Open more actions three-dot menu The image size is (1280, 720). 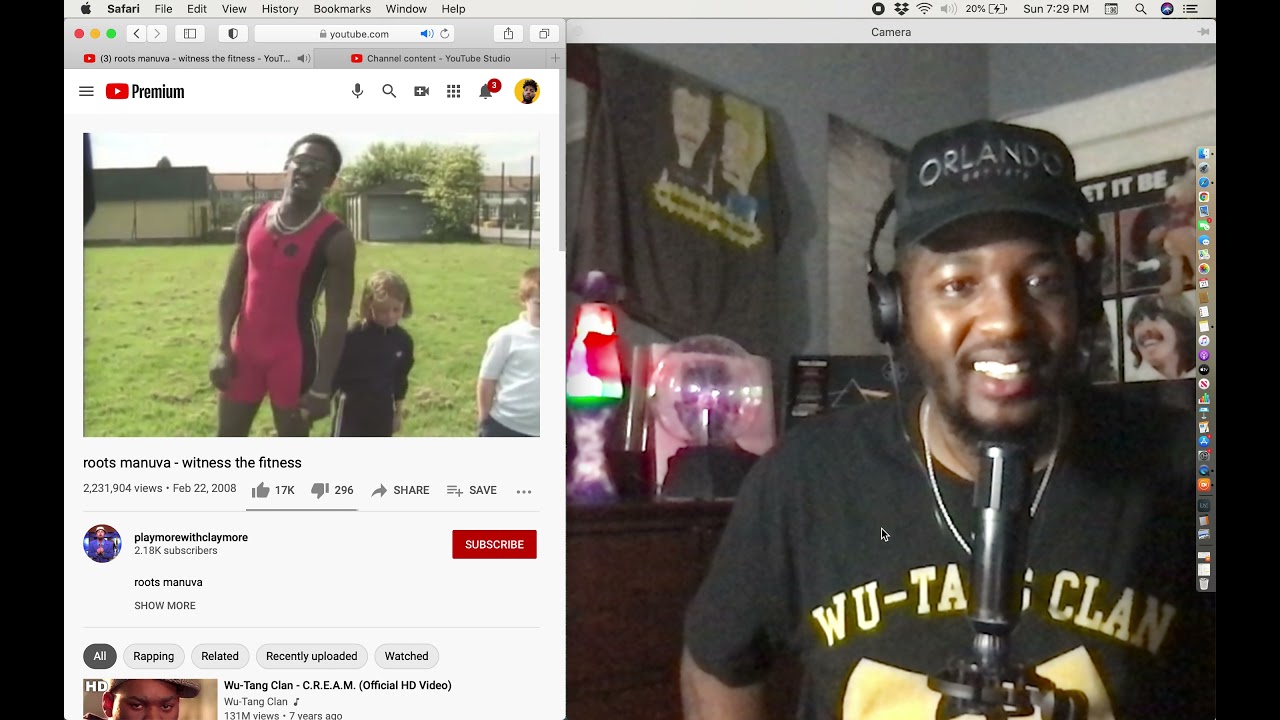(x=524, y=491)
